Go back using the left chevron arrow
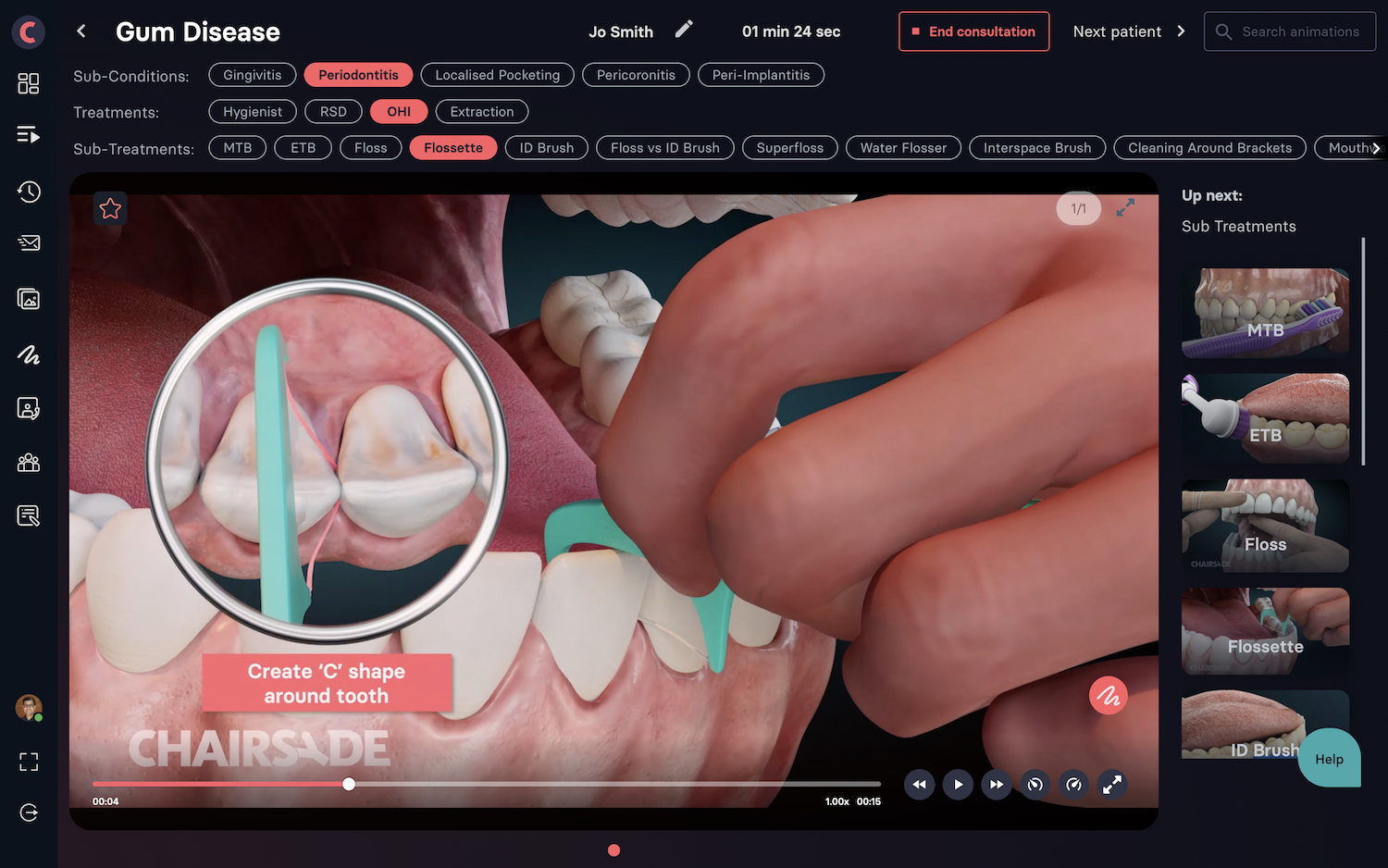The width and height of the screenshot is (1388, 868). pyautogui.click(x=81, y=30)
